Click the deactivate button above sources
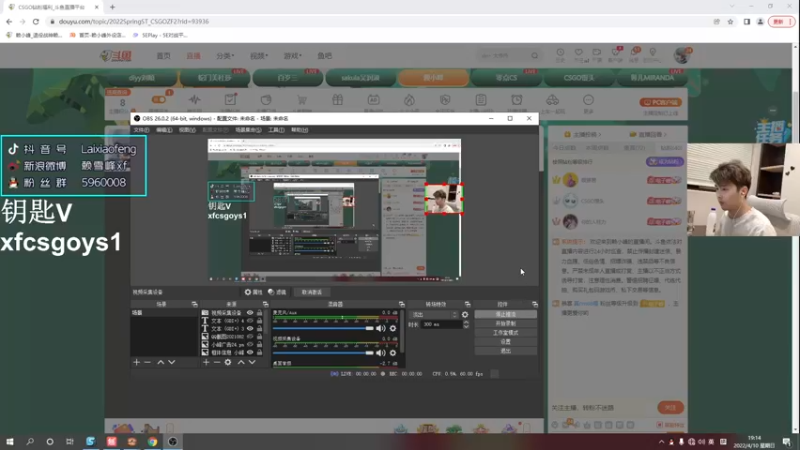The image size is (800, 450). (312, 292)
